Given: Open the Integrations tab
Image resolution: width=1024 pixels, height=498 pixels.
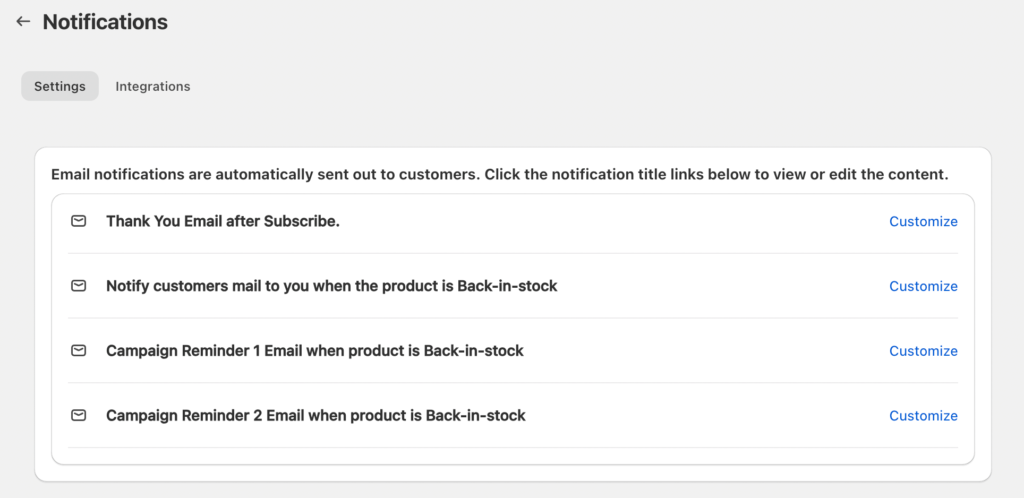Looking at the screenshot, I should point(153,86).
